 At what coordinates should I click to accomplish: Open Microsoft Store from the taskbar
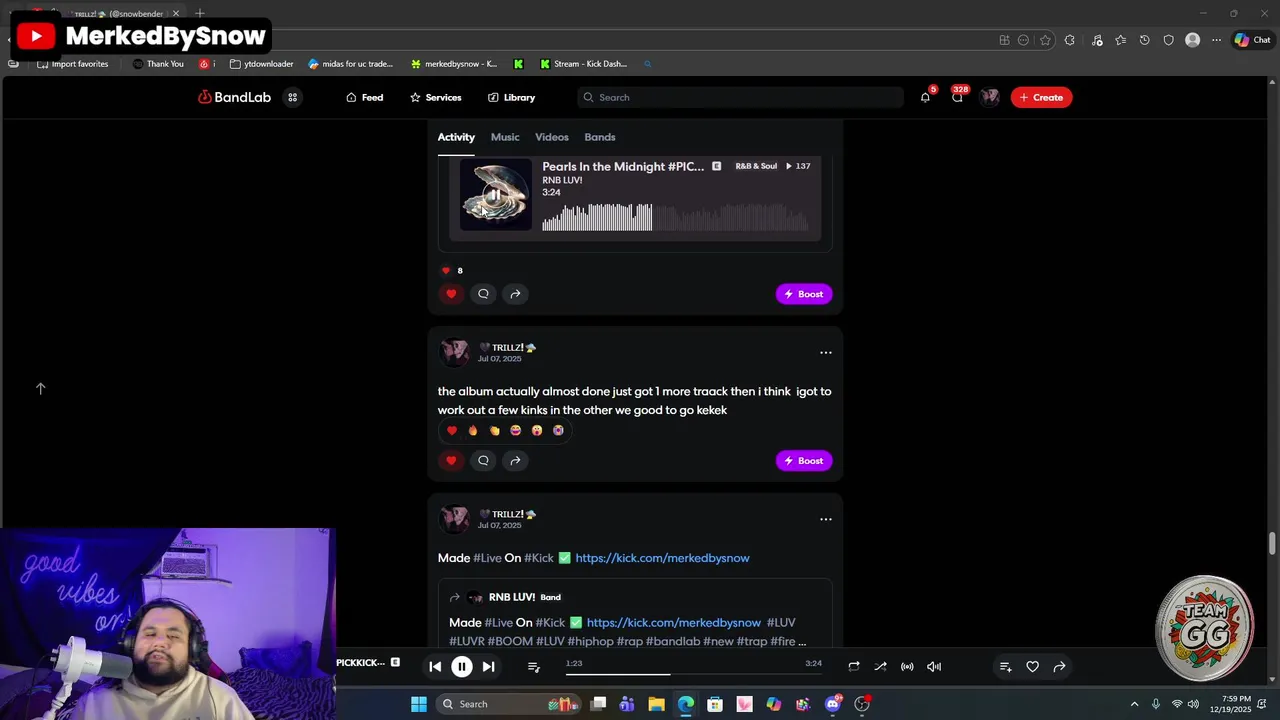coord(715,704)
